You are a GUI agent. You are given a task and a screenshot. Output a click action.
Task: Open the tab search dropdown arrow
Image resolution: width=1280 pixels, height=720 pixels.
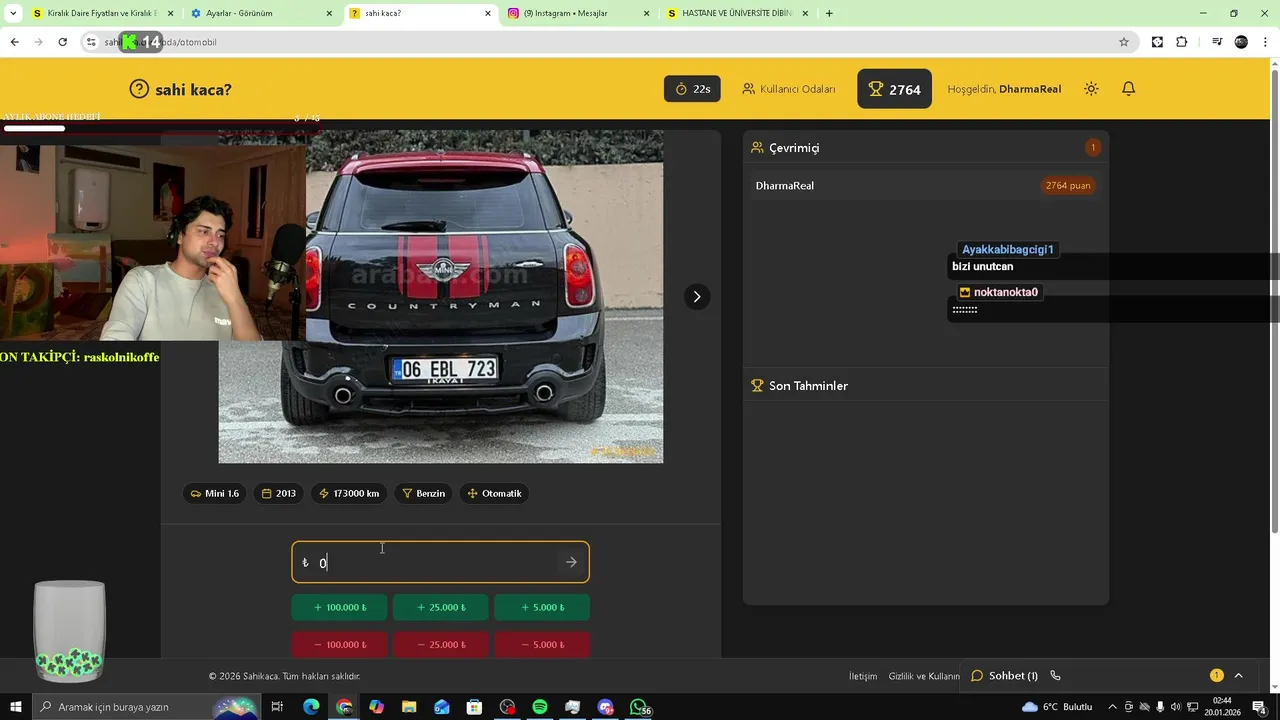(12, 13)
